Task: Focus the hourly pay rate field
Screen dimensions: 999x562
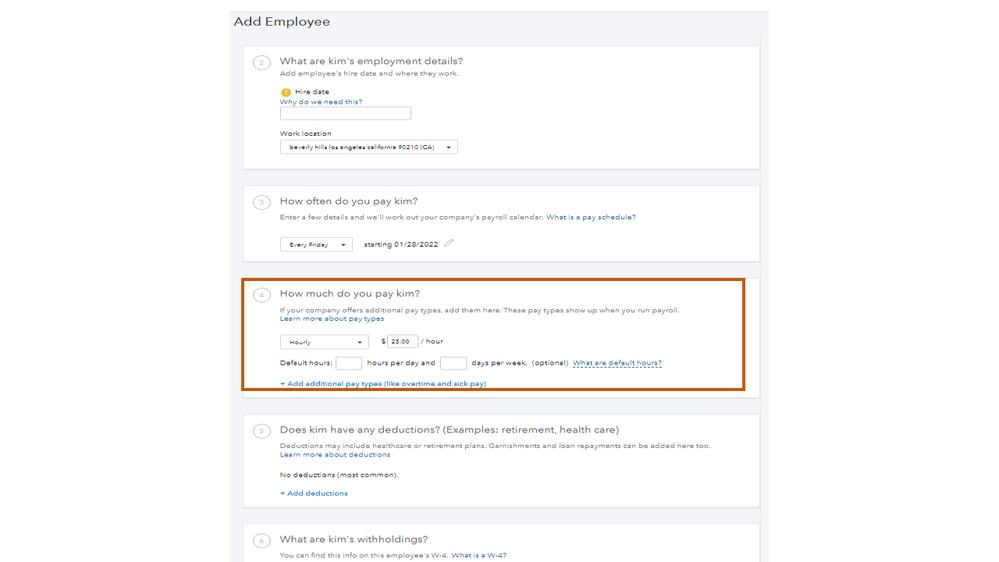Action: [402, 342]
